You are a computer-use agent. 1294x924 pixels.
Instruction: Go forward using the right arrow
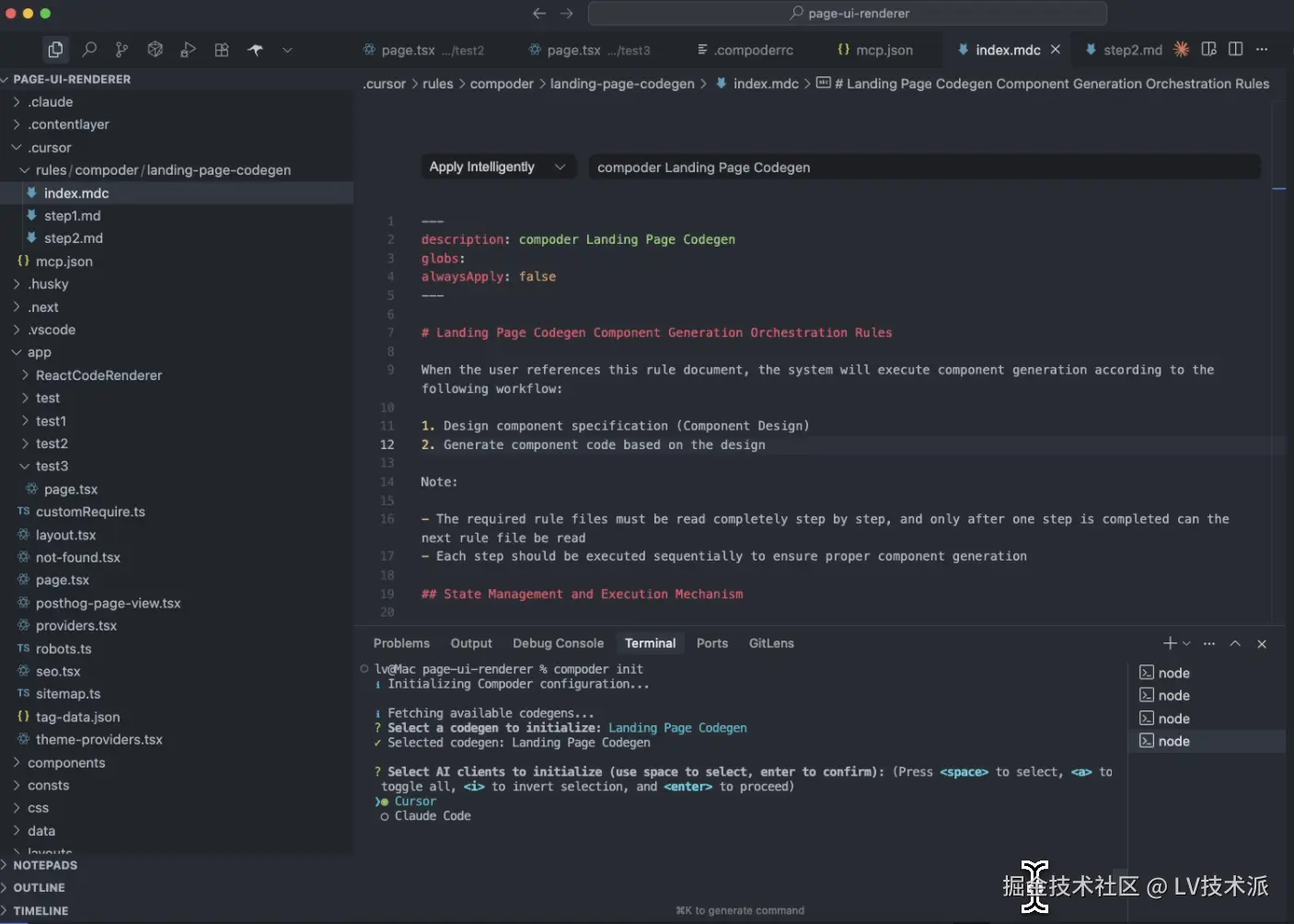(x=567, y=13)
